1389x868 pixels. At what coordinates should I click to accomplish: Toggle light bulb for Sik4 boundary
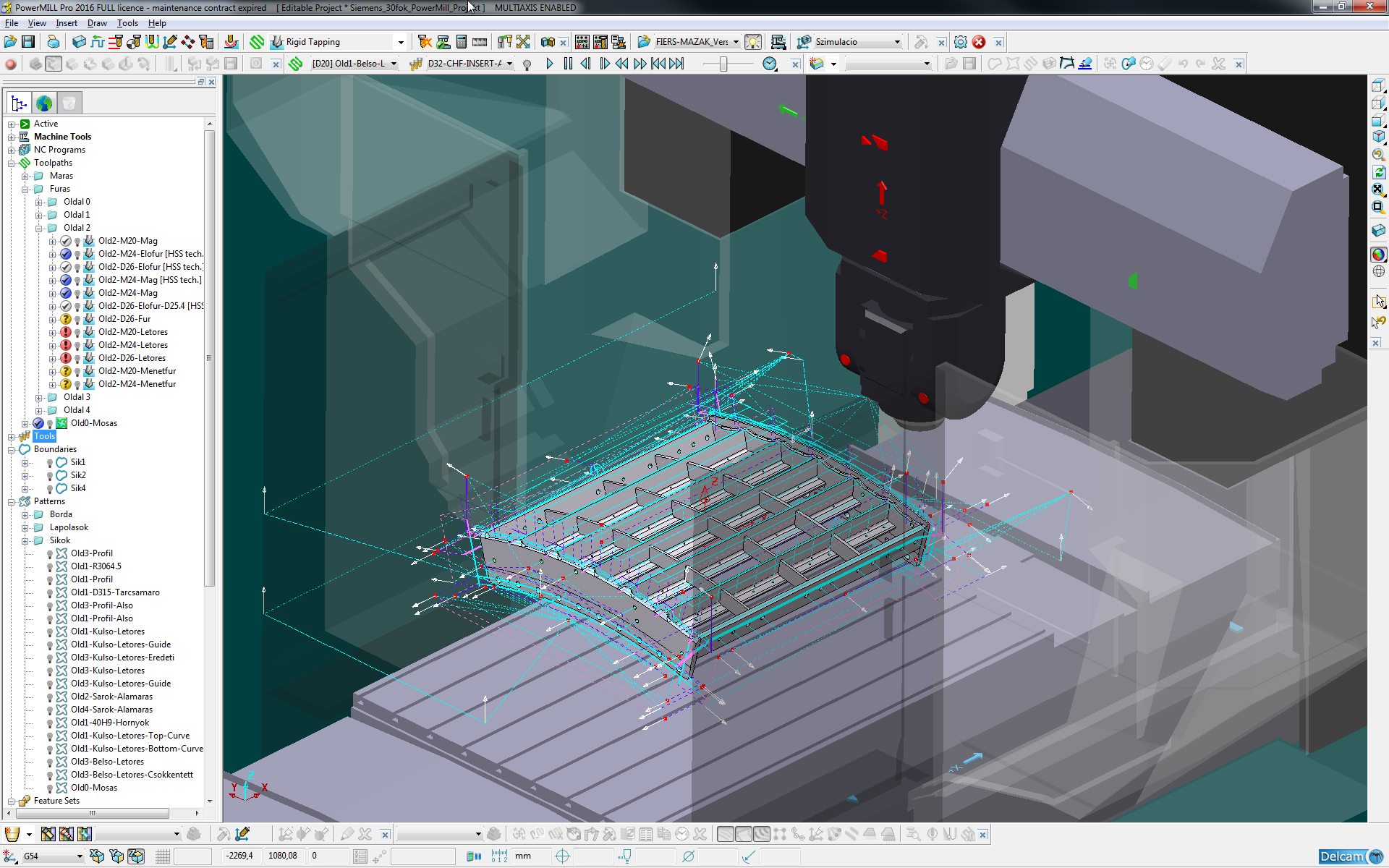tap(50, 489)
